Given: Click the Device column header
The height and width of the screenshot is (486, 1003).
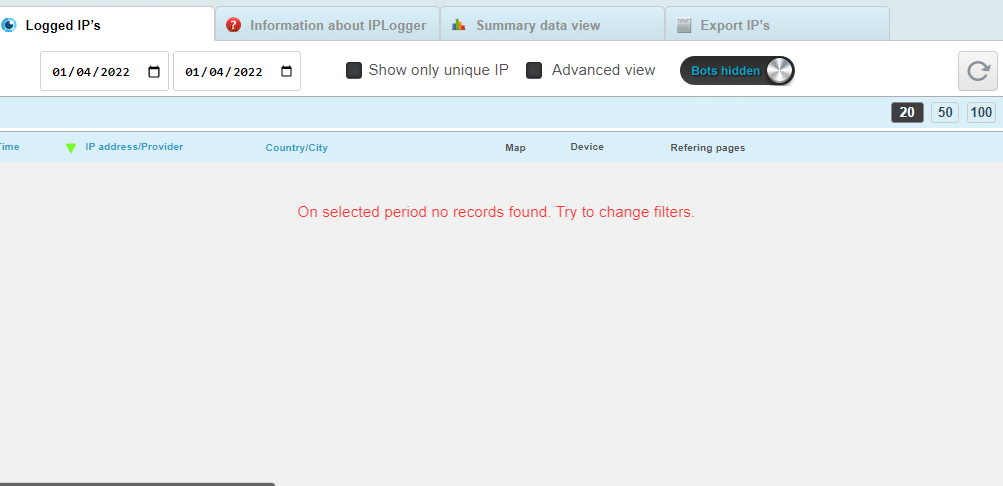Looking at the screenshot, I should pyautogui.click(x=587, y=147).
